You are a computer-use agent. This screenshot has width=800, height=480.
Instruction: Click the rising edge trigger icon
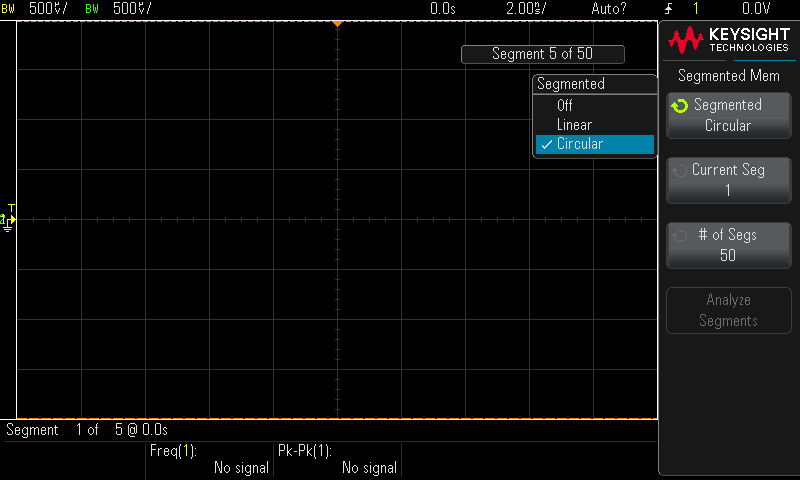coord(667,9)
